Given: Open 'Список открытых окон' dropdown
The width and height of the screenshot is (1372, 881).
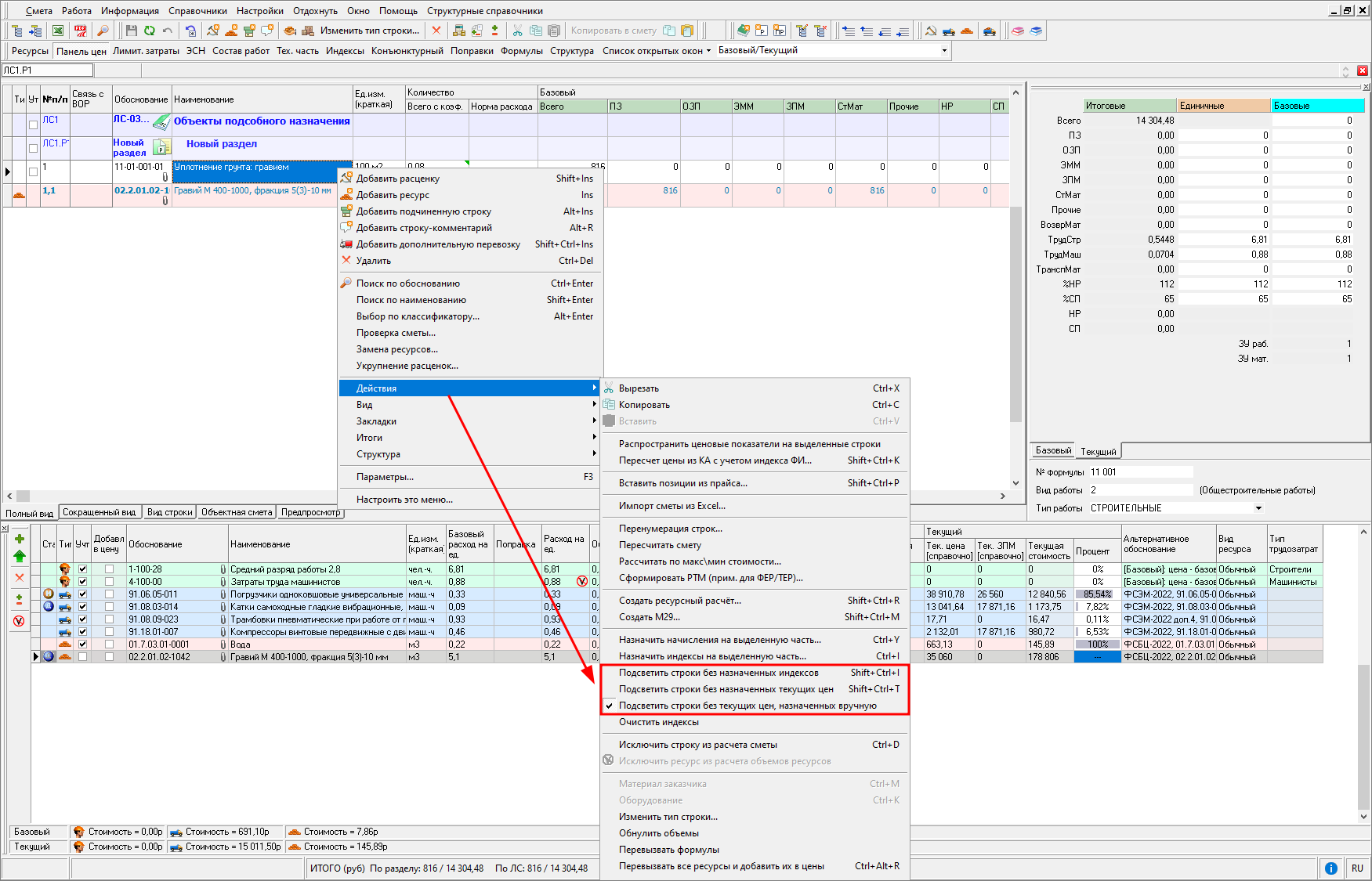Looking at the screenshot, I should (x=657, y=51).
